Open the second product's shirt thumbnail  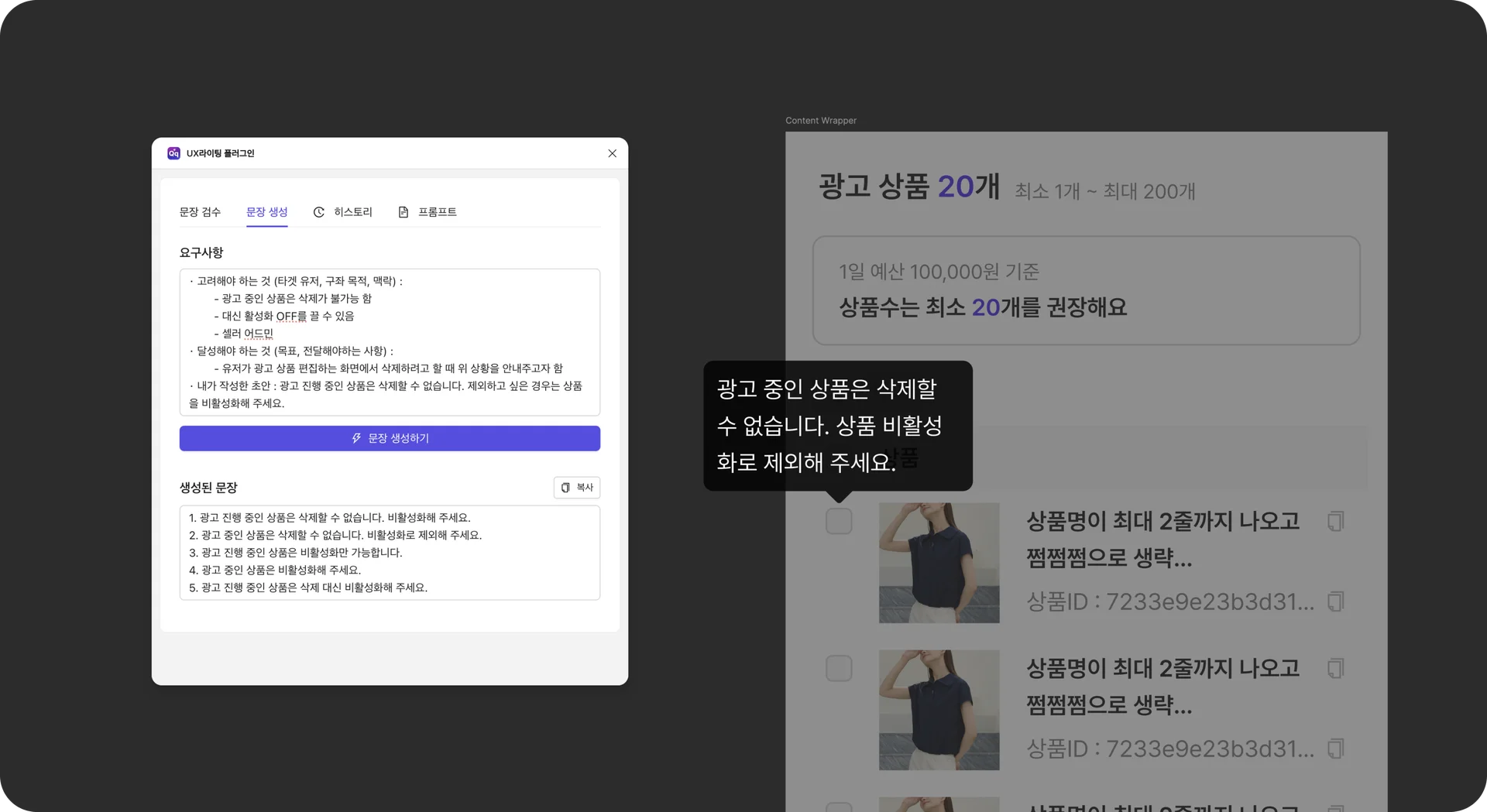(939, 710)
